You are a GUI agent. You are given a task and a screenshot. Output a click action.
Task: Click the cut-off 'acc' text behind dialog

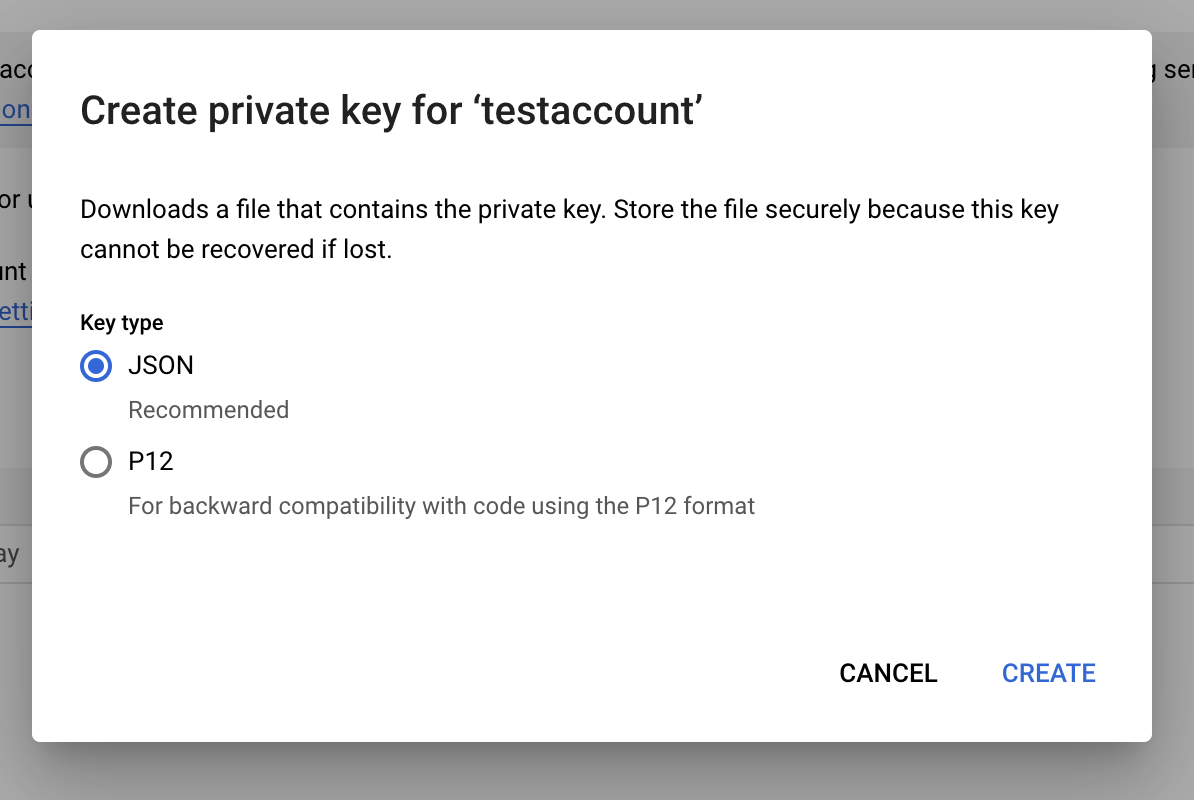pyautogui.click(x=16, y=70)
